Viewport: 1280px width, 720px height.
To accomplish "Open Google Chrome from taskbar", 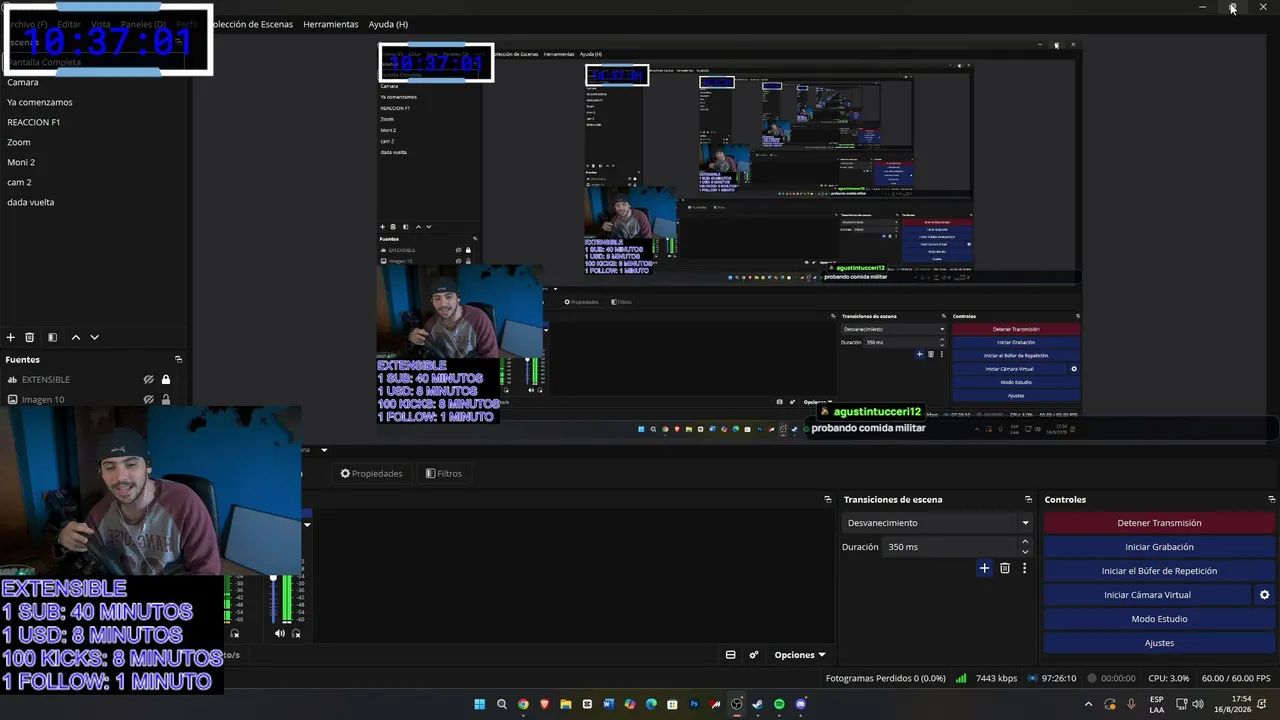I will pos(523,704).
